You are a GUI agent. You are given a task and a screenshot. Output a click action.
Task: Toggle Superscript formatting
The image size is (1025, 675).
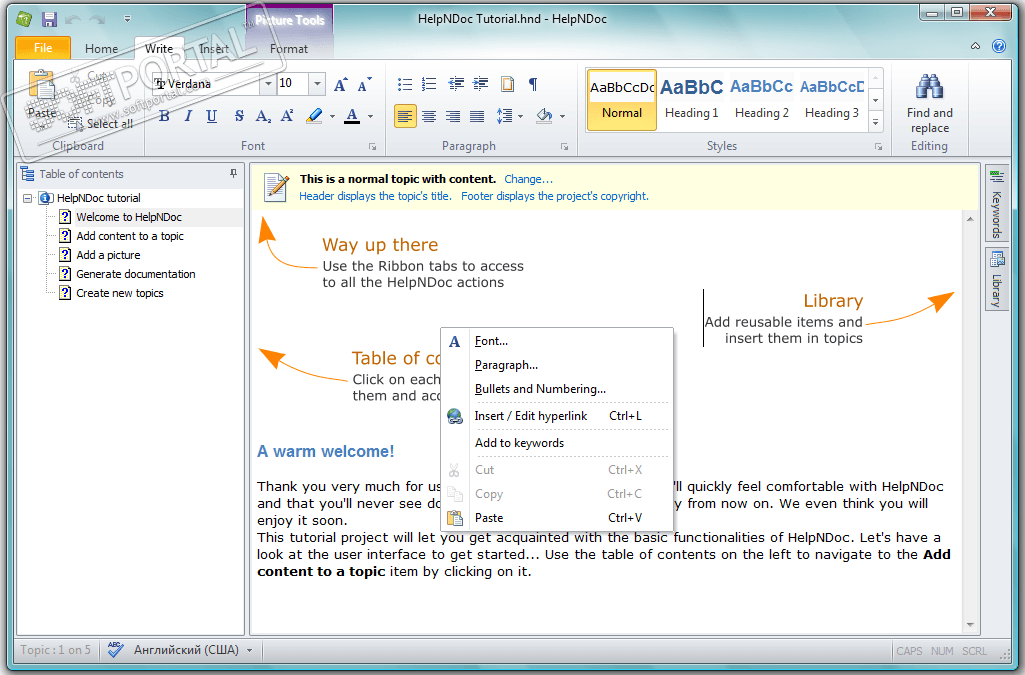tap(287, 116)
